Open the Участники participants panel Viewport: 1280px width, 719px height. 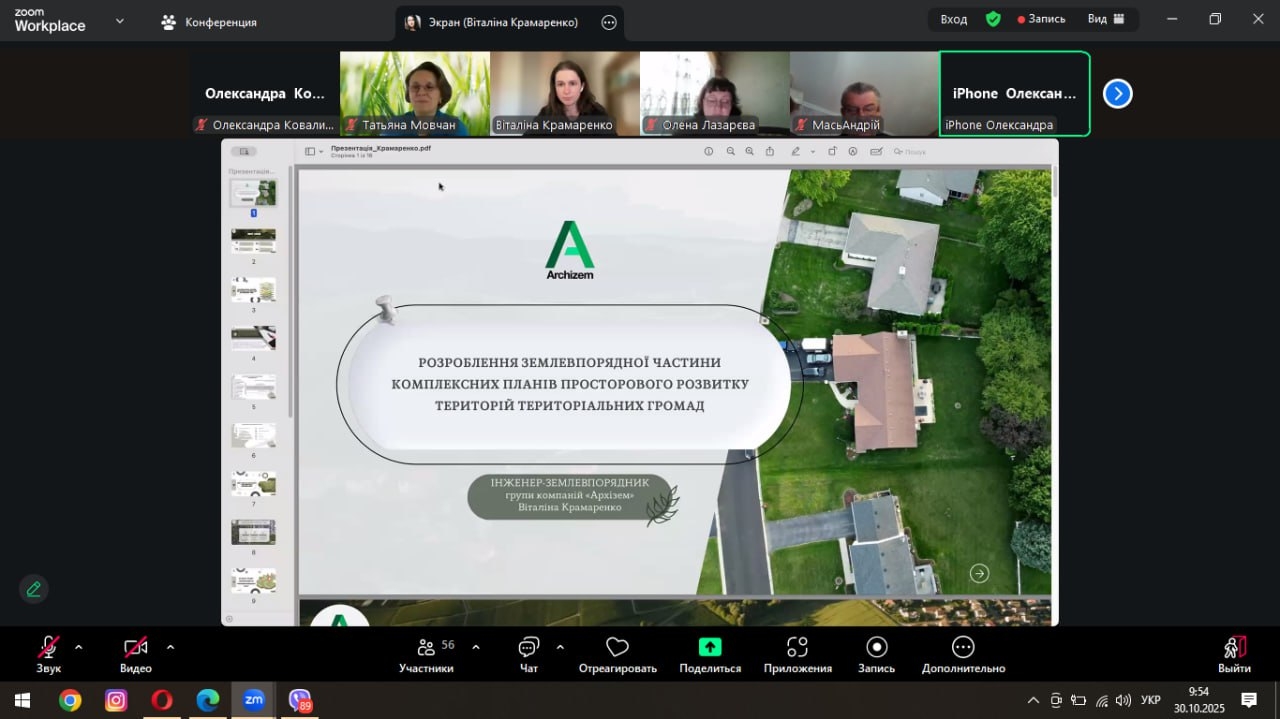[x=426, y=648]
